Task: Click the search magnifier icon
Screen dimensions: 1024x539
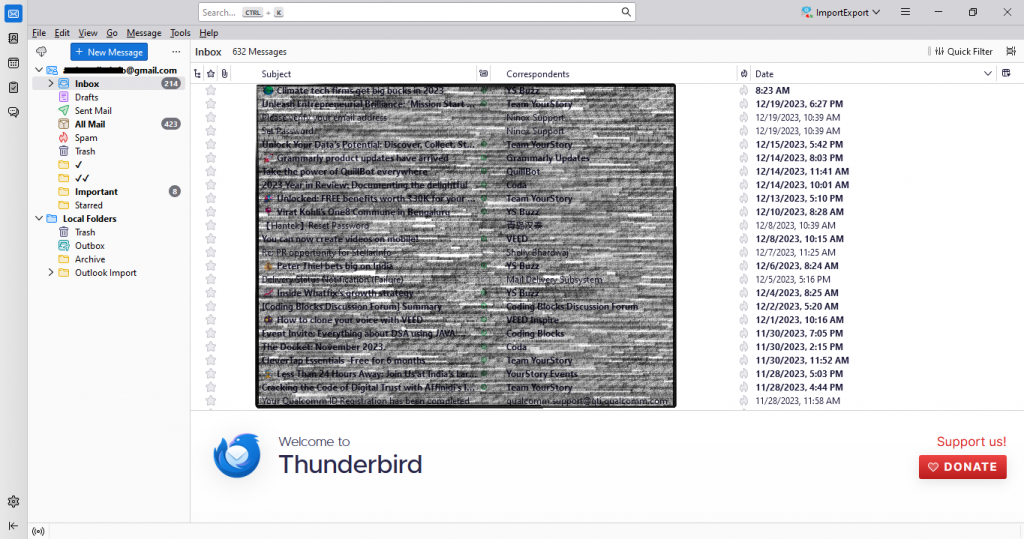Action: point(626,12)
